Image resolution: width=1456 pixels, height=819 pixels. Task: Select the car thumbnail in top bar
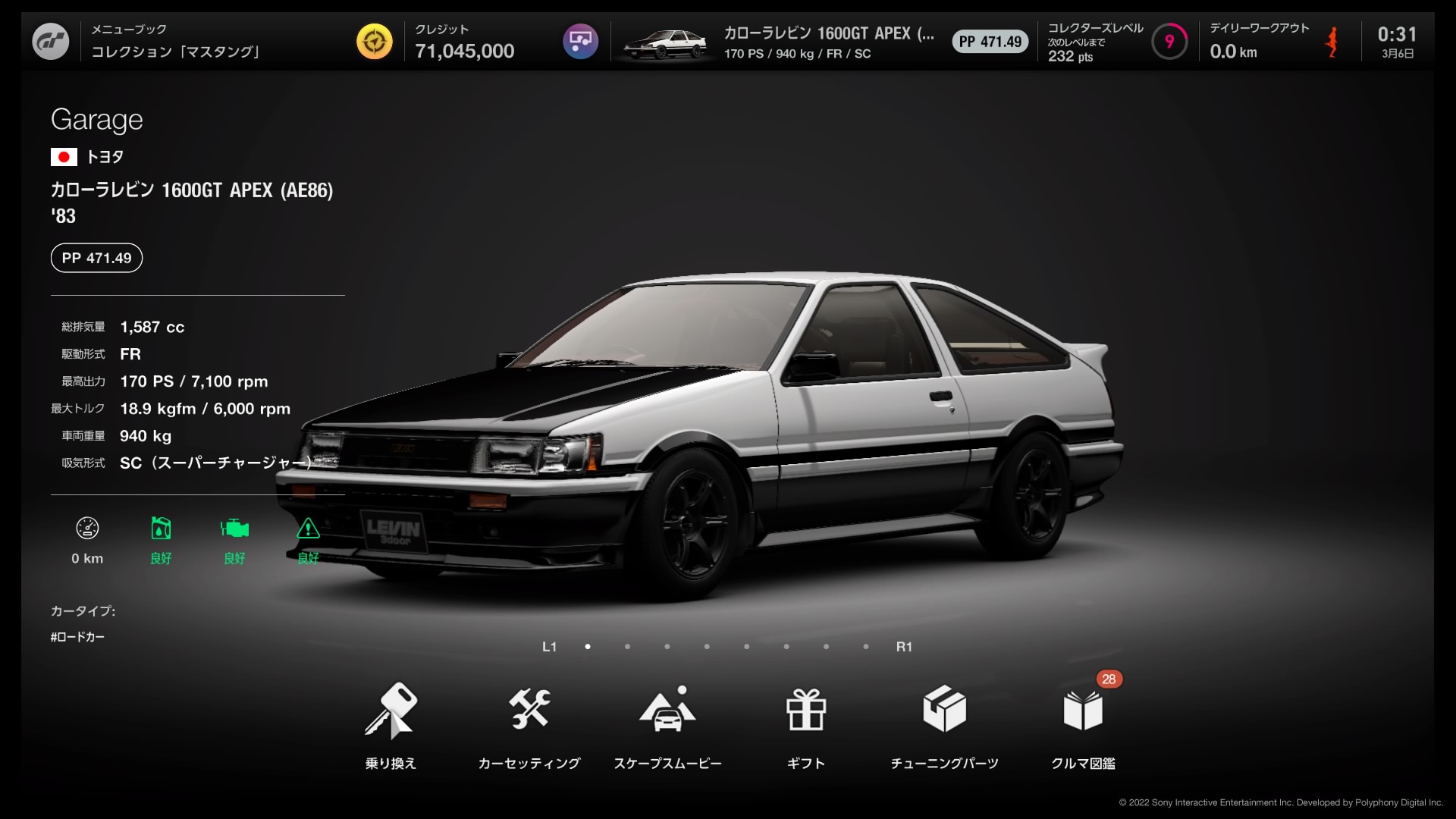coord(665,44)
